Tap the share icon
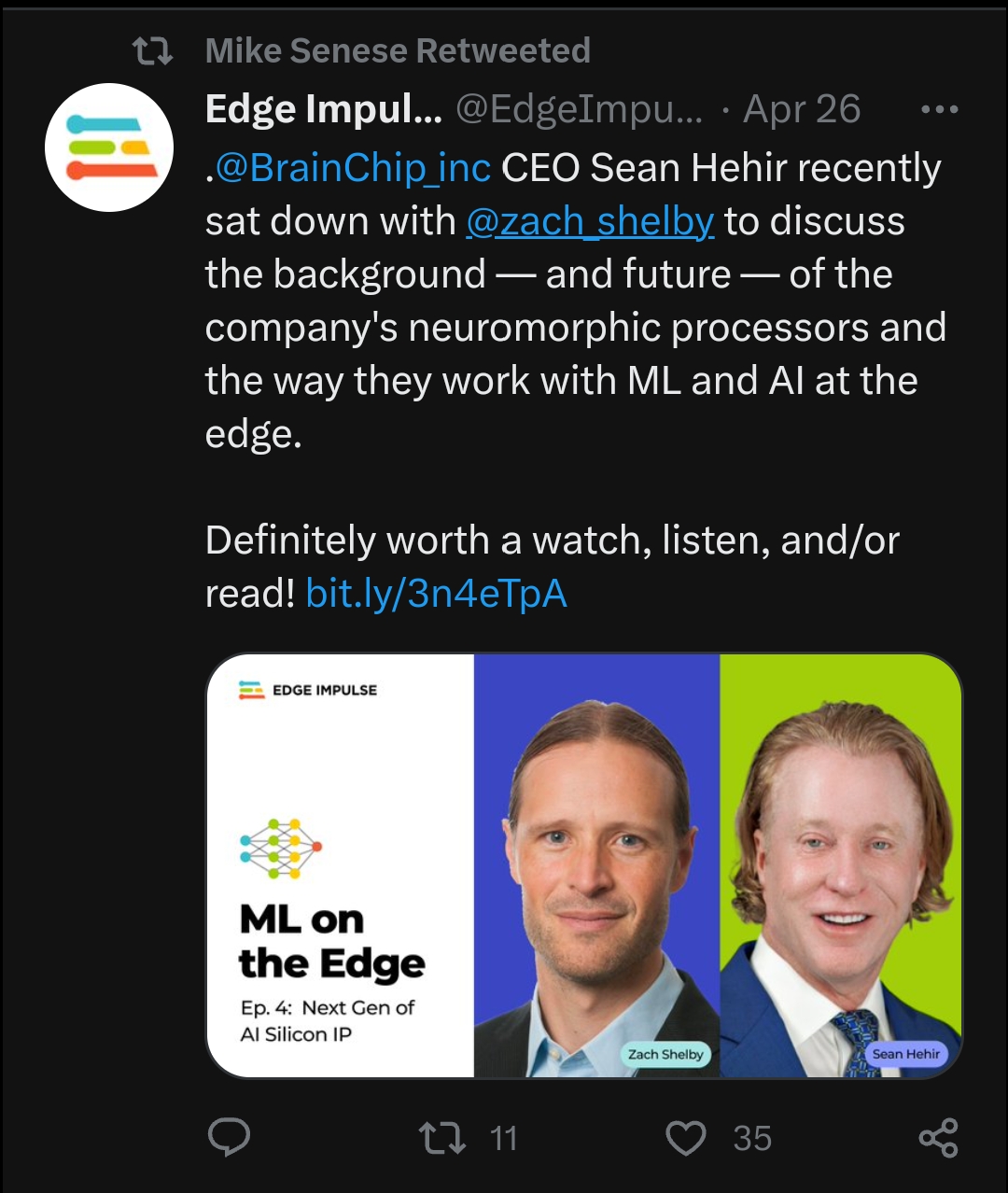 pos(938,1138)
